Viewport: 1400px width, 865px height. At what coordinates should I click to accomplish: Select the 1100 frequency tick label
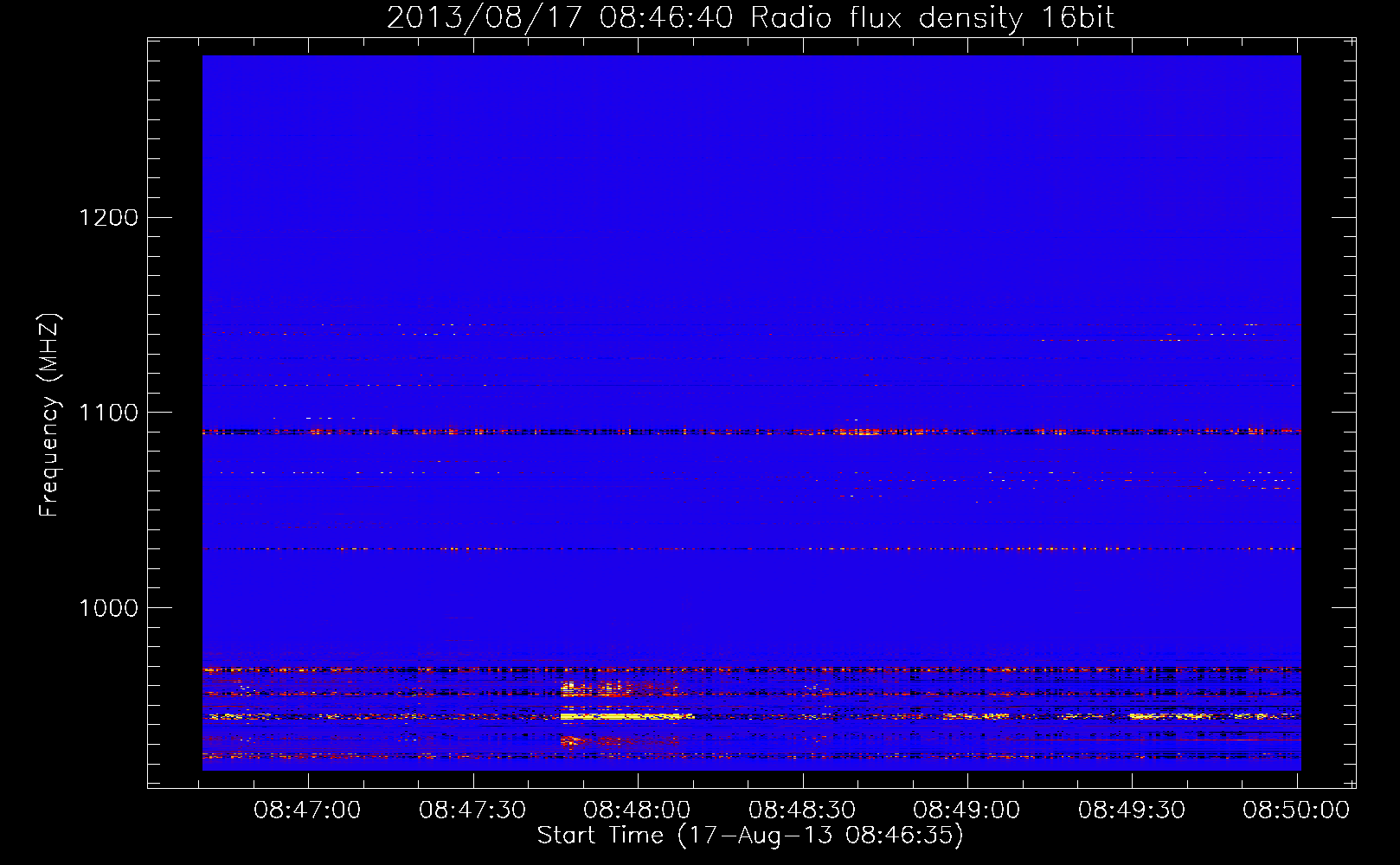tap(109, 413)
